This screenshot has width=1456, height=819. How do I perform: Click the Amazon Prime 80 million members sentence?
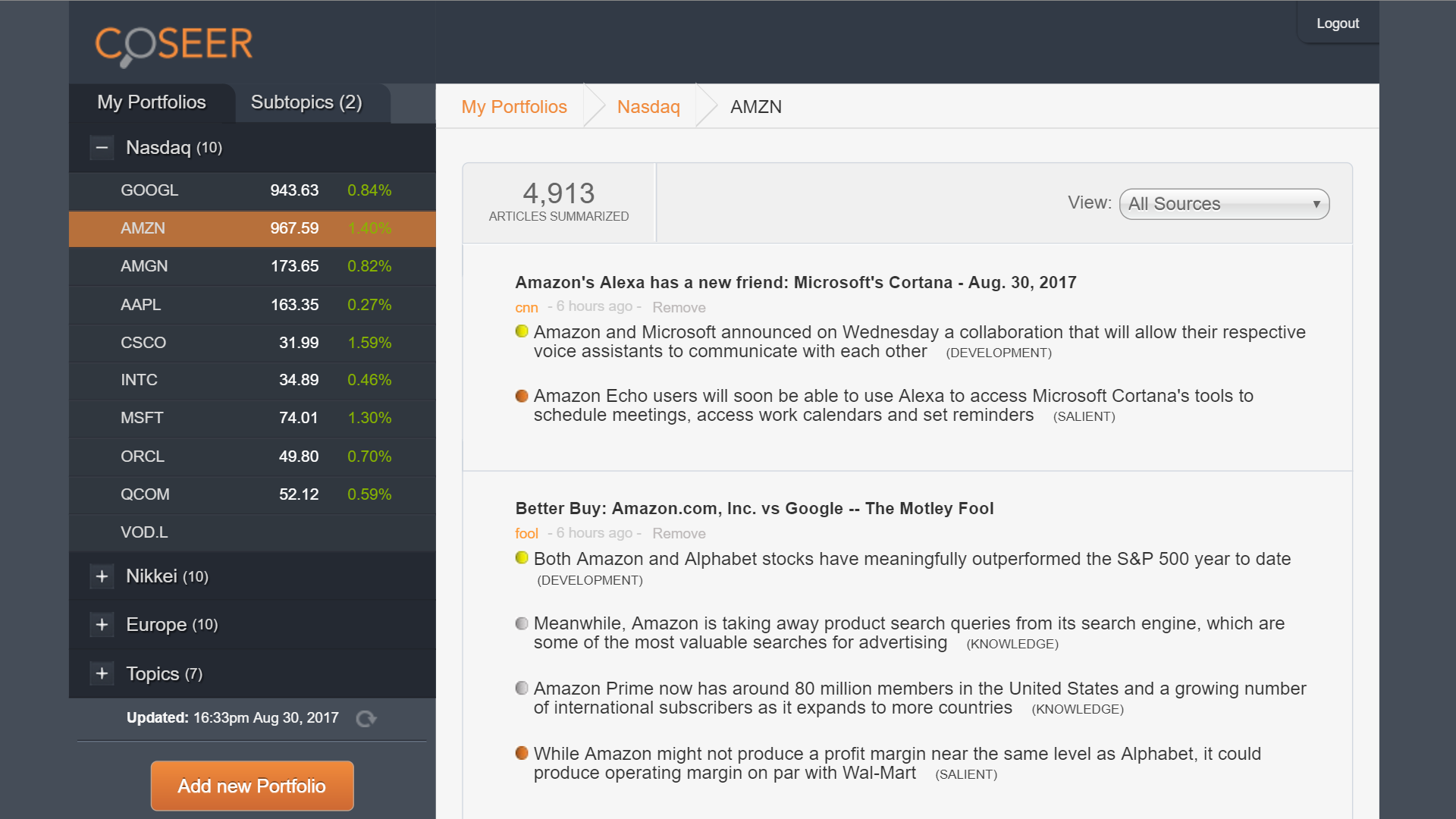[x=920, y=698]
